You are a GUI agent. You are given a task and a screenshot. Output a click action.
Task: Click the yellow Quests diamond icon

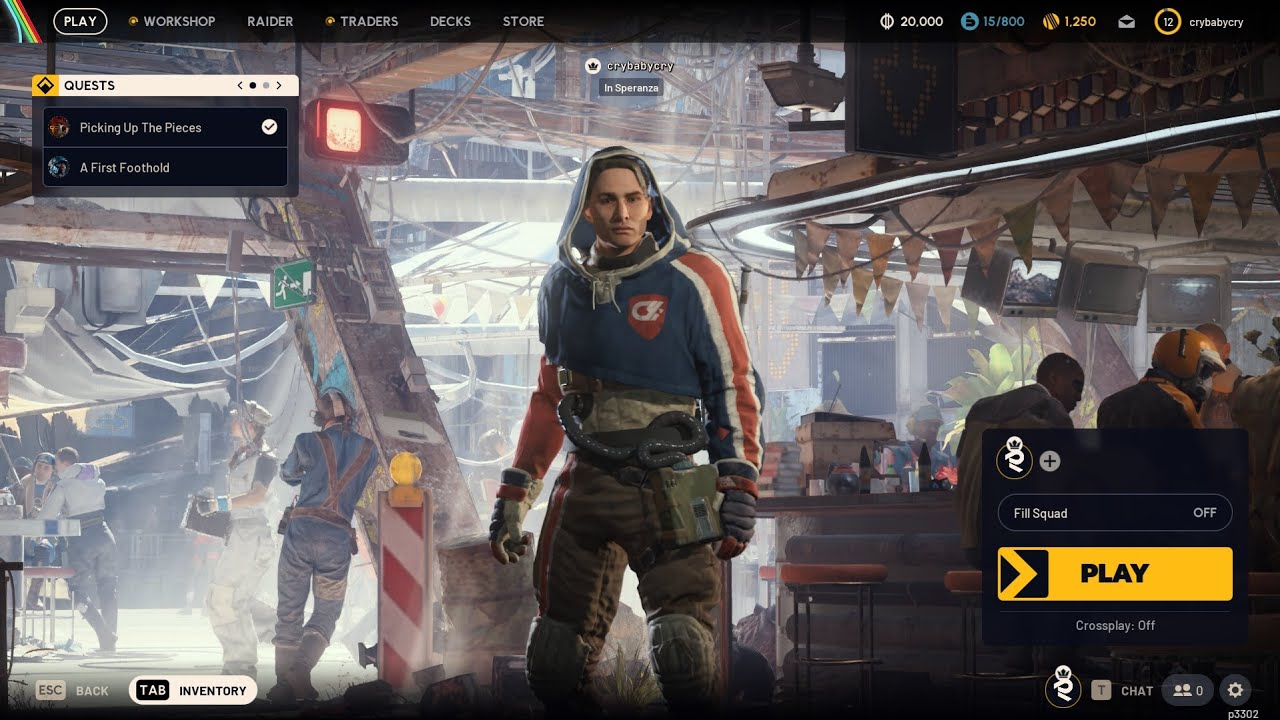click(44, 85)
